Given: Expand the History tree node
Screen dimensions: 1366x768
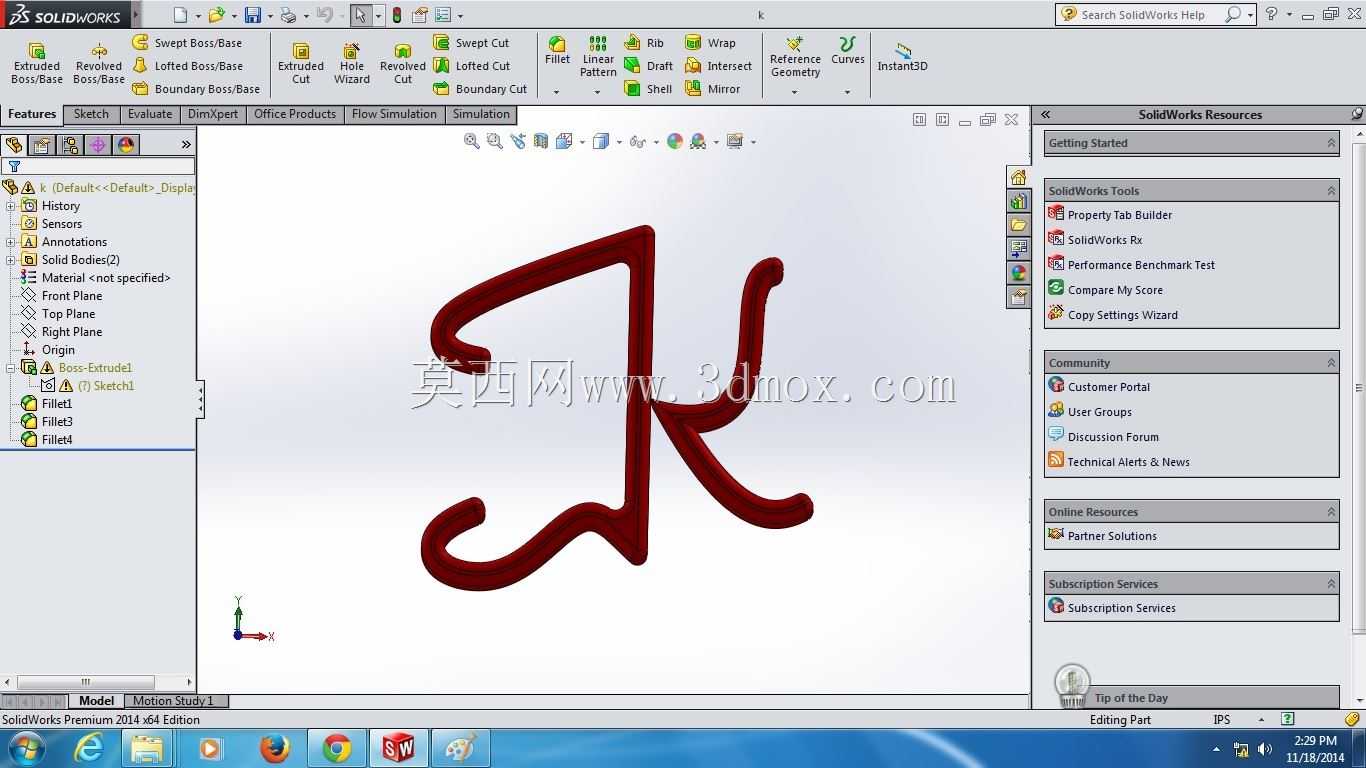Looking at the screenshot, I should (11, 206).
